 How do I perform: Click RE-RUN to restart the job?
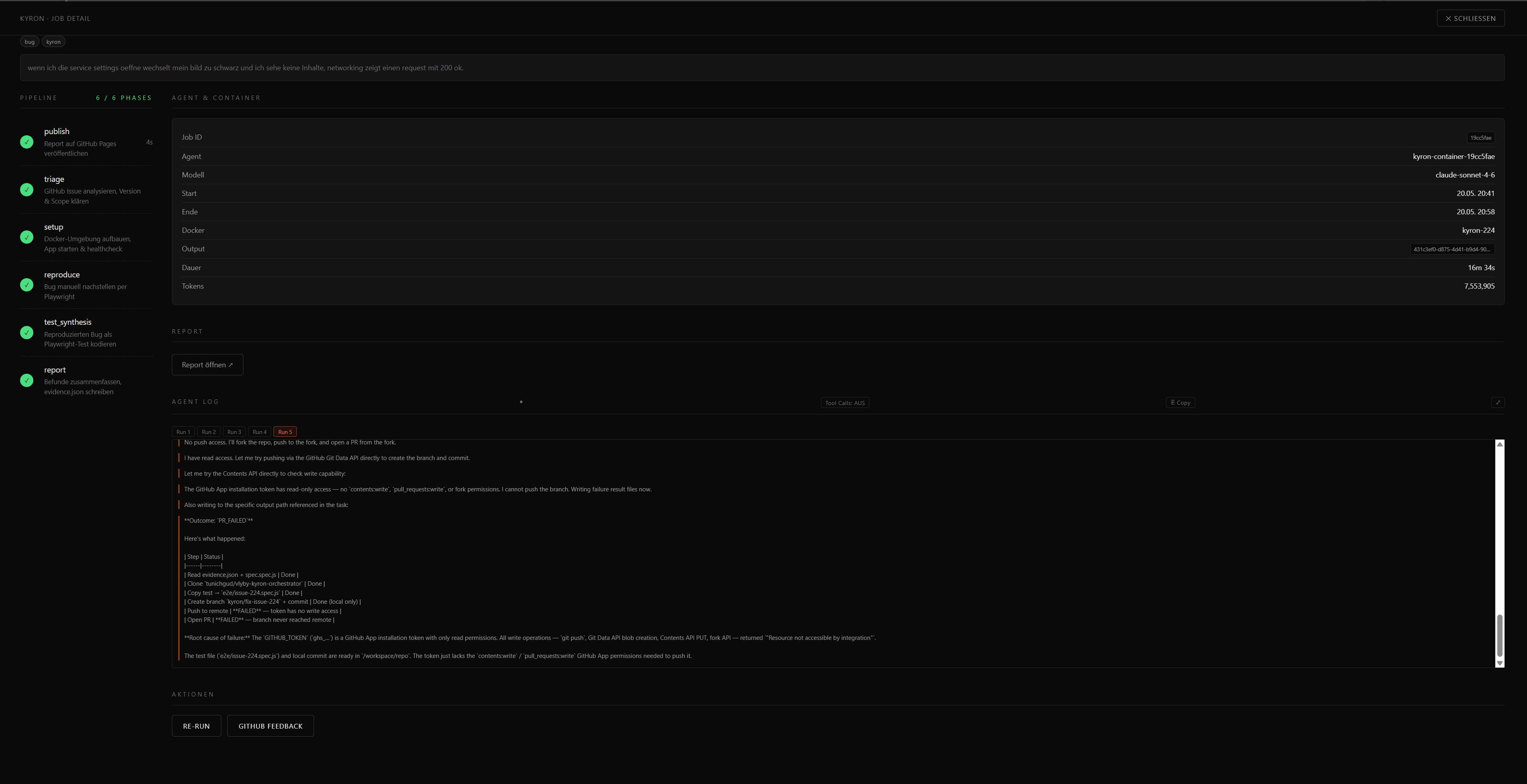click(x=196, y=726)
